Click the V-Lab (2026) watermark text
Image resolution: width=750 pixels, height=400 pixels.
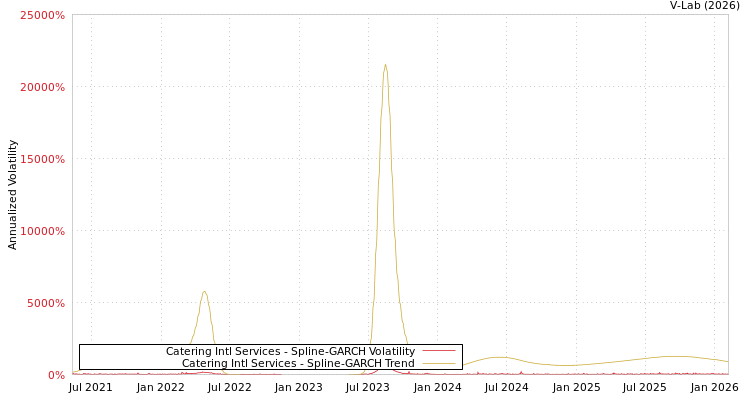pos(705,6)
